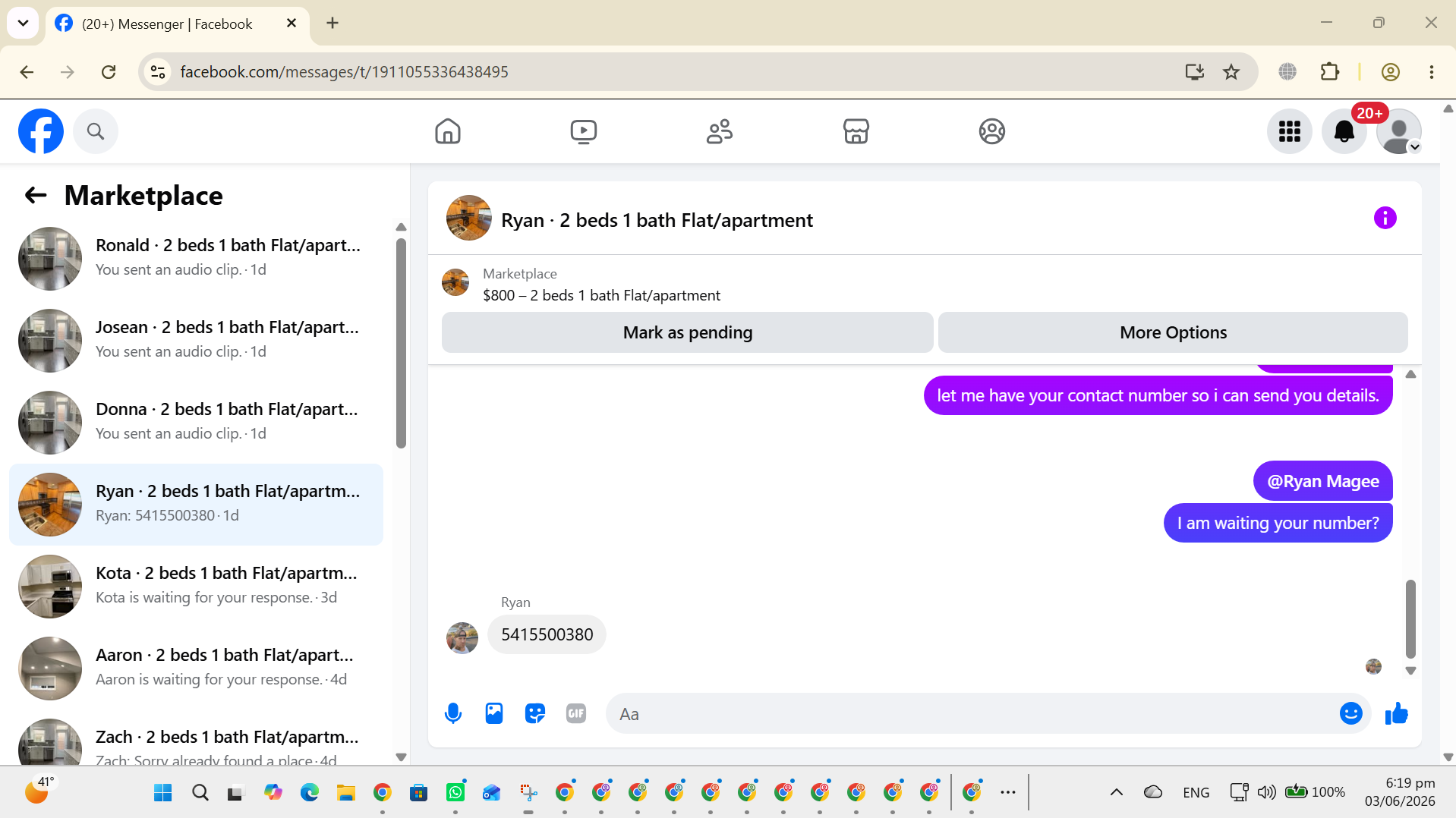Open File Explorer from the taskbar
Screen dimensions: 1456x818
[x=346, y=793]
